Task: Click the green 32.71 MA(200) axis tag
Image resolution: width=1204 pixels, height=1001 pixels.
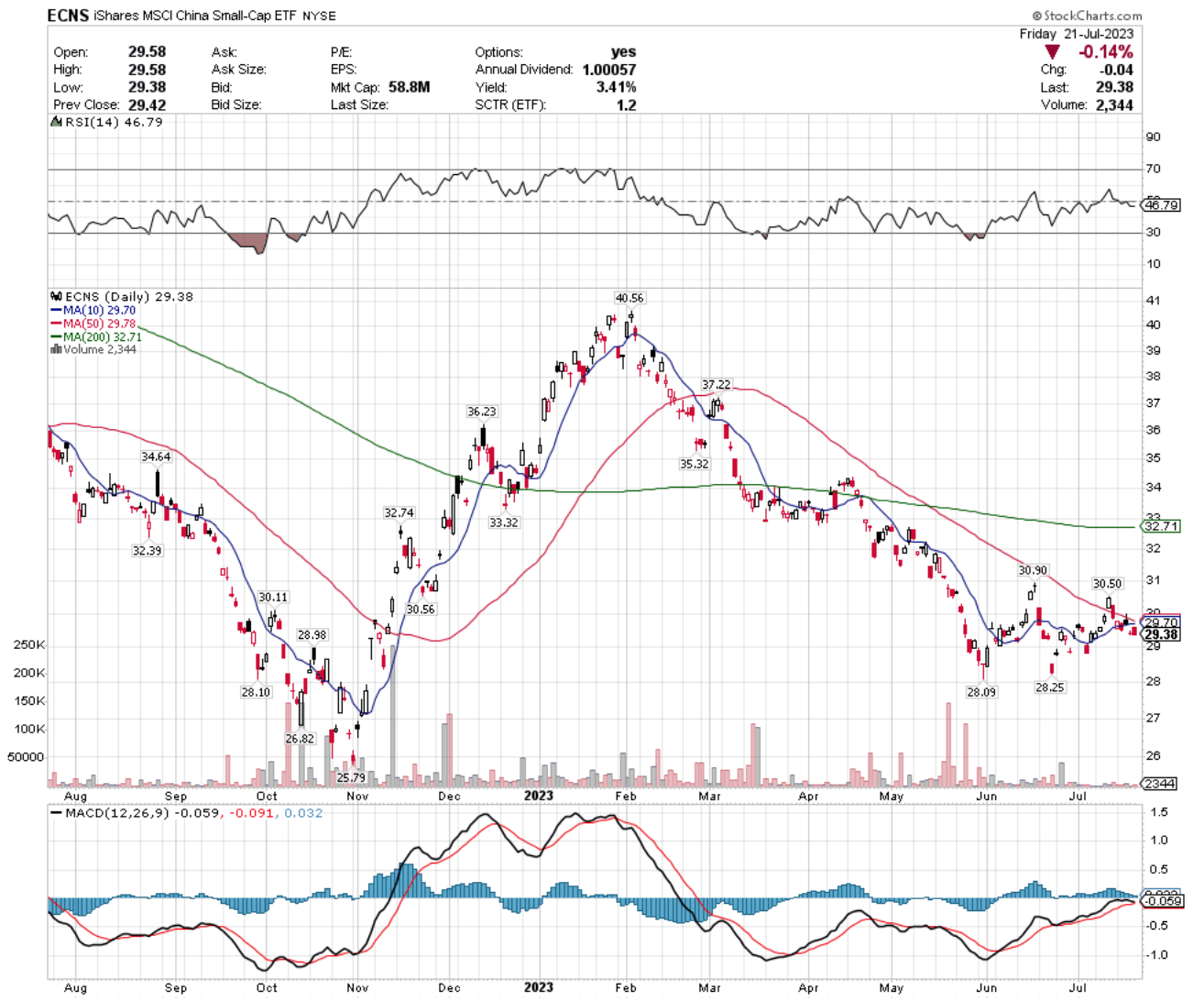Action: coord(1161,526)
